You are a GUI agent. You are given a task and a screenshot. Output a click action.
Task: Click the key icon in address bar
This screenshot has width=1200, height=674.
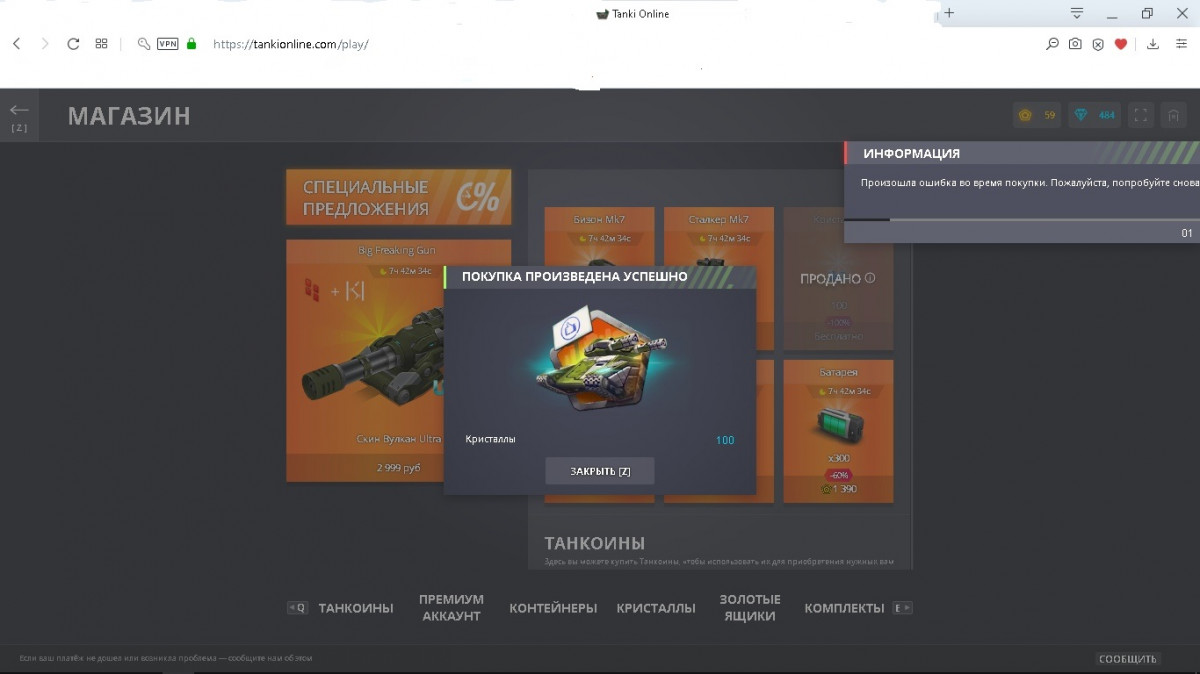tap(144, 44)
